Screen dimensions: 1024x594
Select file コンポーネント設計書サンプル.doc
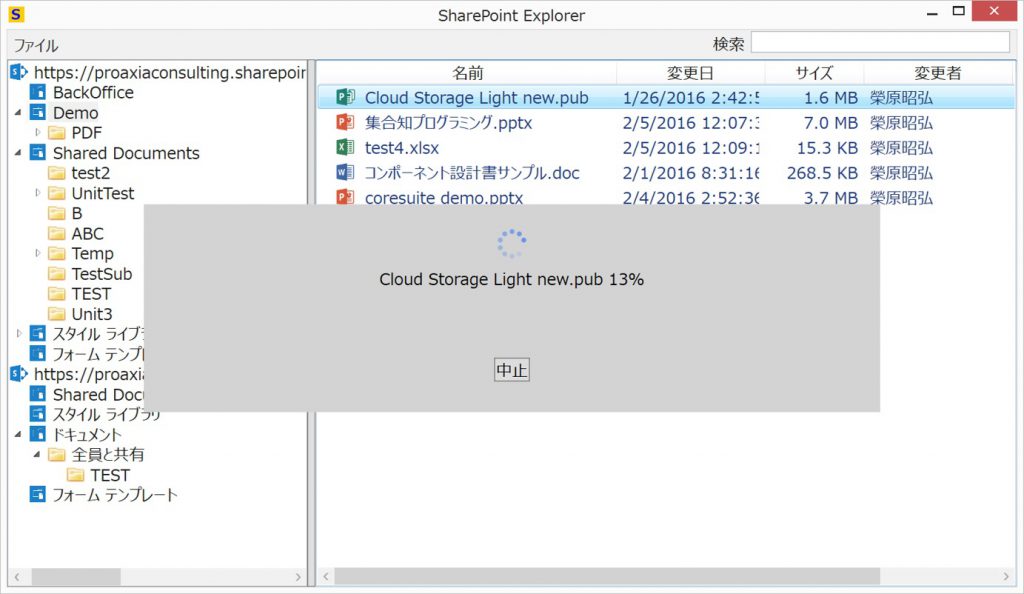[x=472, y=173]
